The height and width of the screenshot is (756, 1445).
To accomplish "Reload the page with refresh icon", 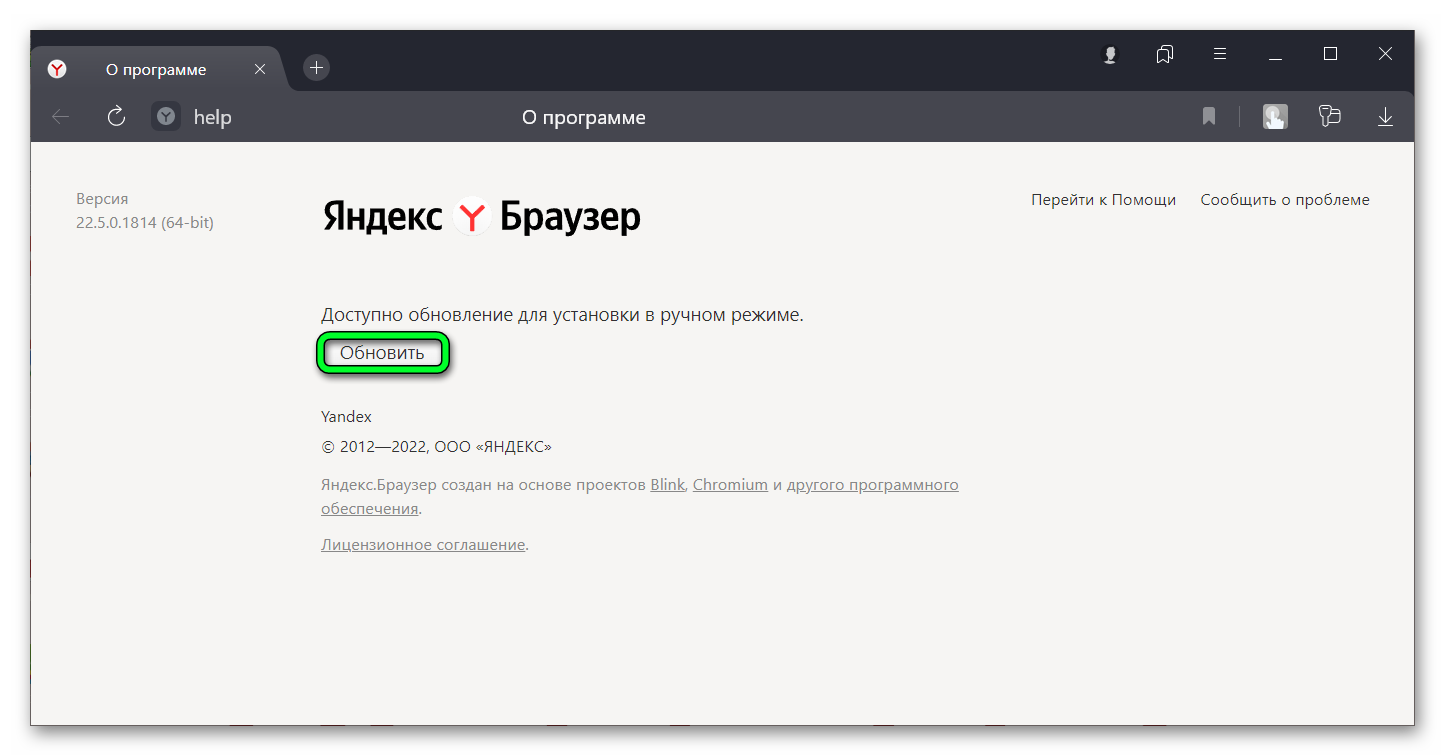I will tap(116, 117).
